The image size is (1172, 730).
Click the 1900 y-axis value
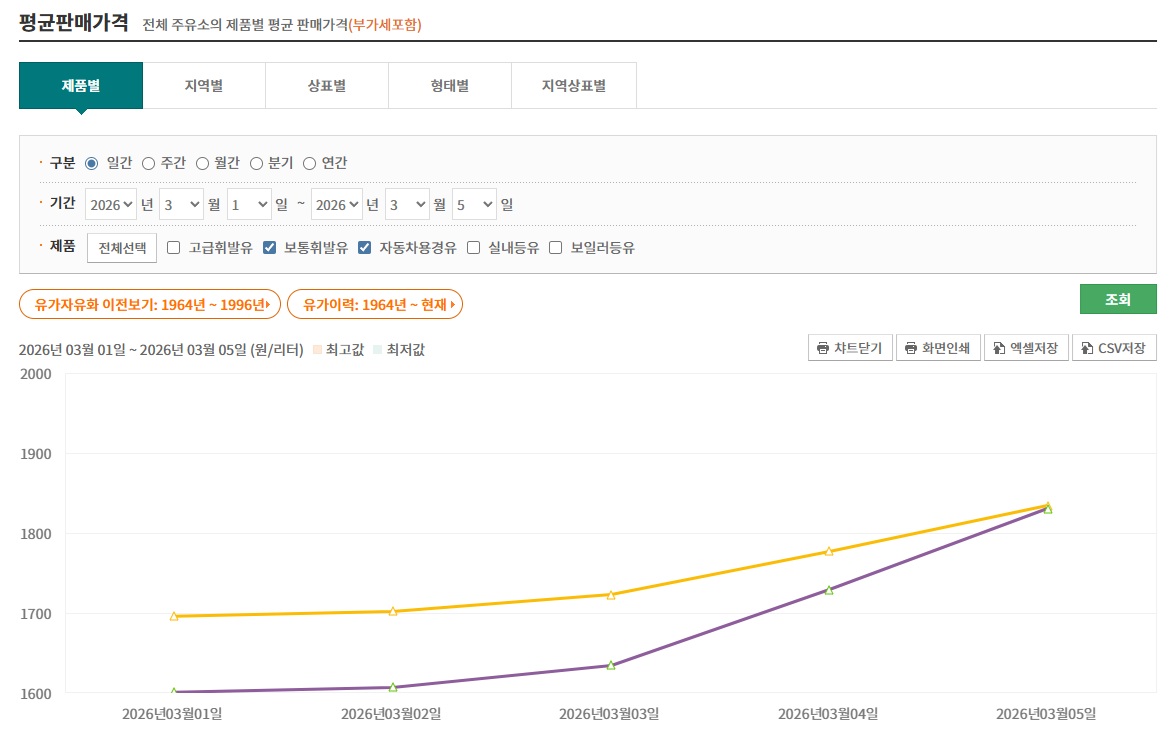[x=36, y=454]
